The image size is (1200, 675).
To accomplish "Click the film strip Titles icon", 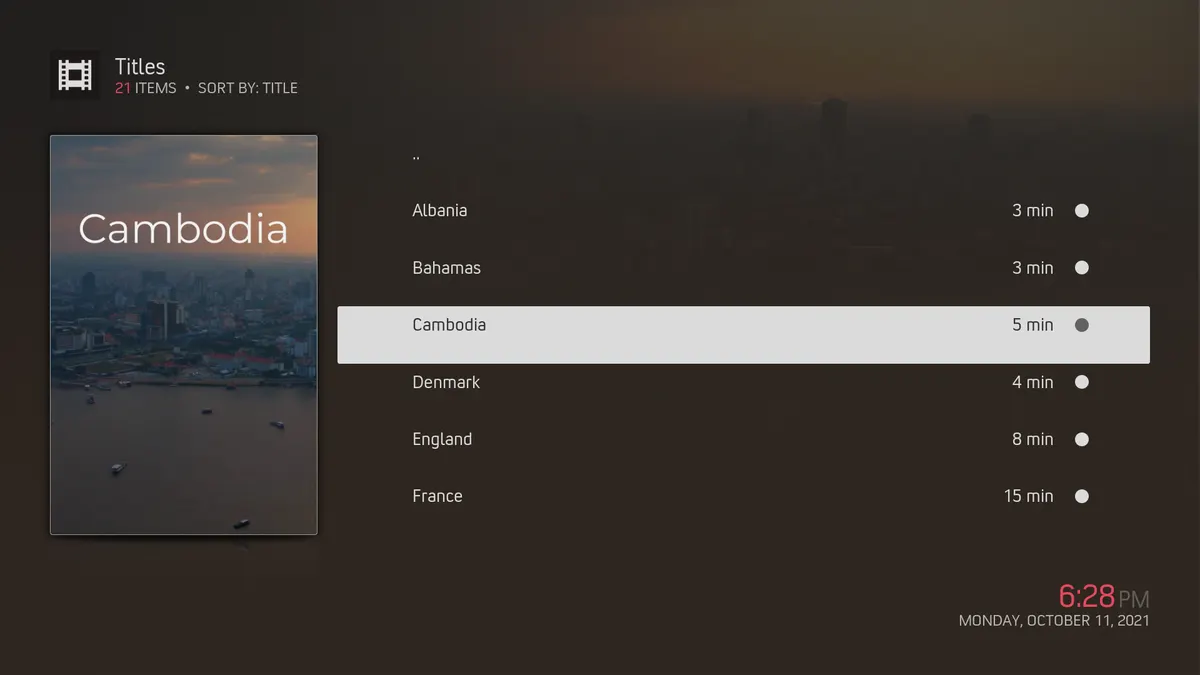I will coord(75,76).
